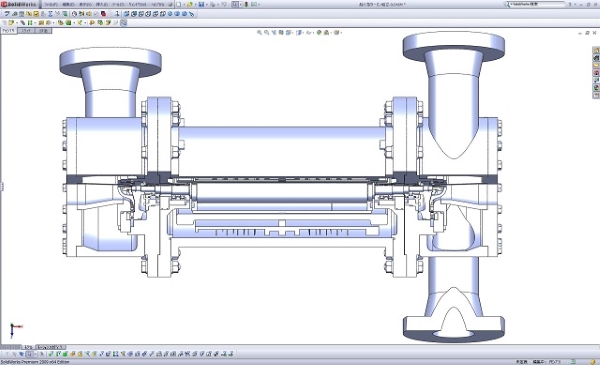Open the first menu next to SolidWorks logo
This screenshot has width=600, height=365.
click(x=52, y=5)
